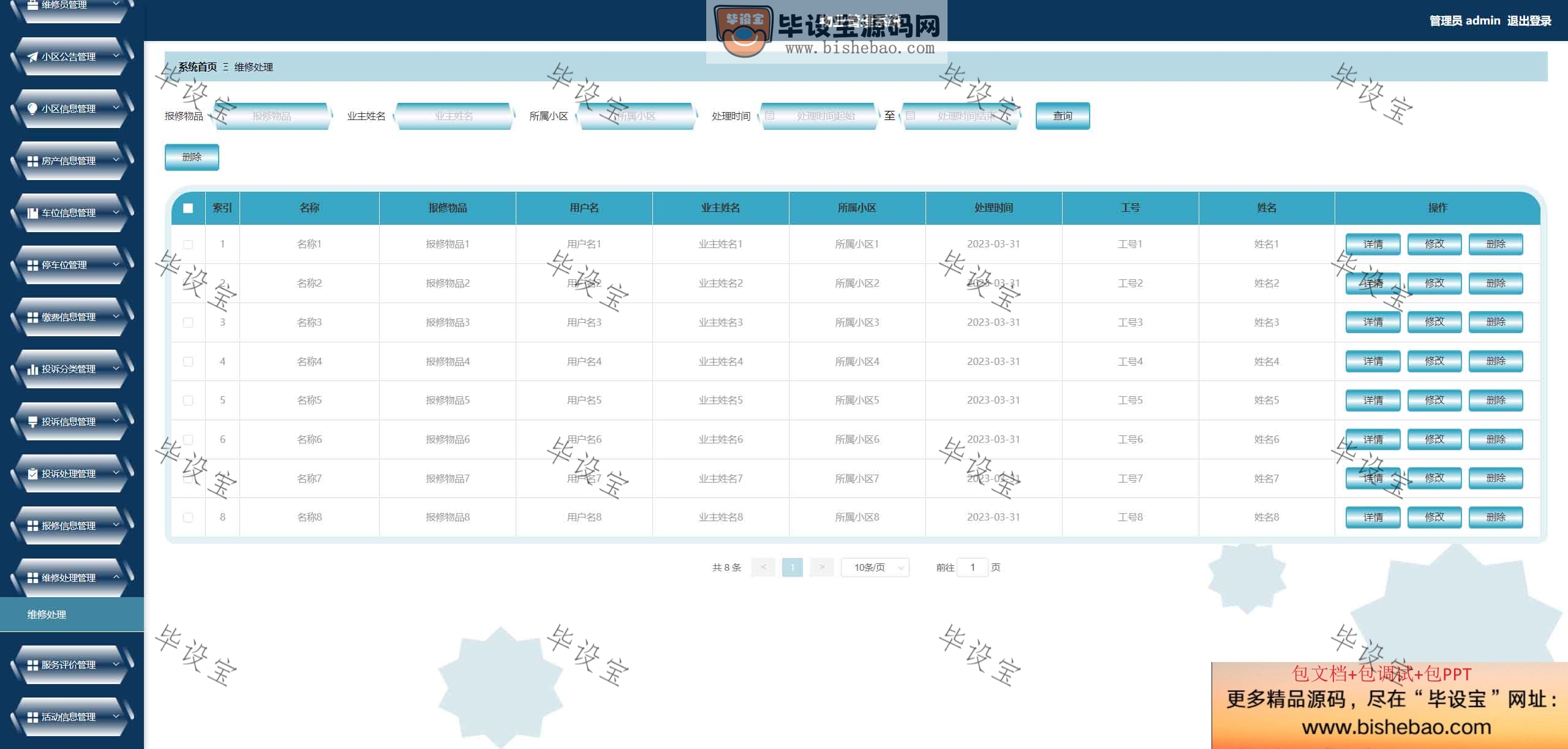Toggle the select-all checkbox in table header
Image resolution: width=1568 pixels, height=749 pixels.
188,208
